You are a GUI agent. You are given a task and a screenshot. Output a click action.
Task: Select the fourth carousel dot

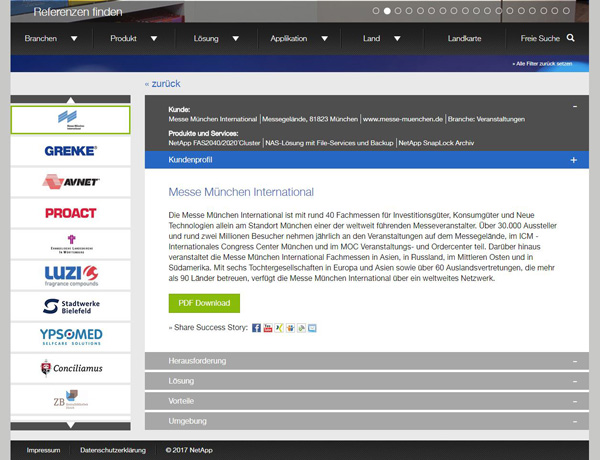click(x=409, y=11)
